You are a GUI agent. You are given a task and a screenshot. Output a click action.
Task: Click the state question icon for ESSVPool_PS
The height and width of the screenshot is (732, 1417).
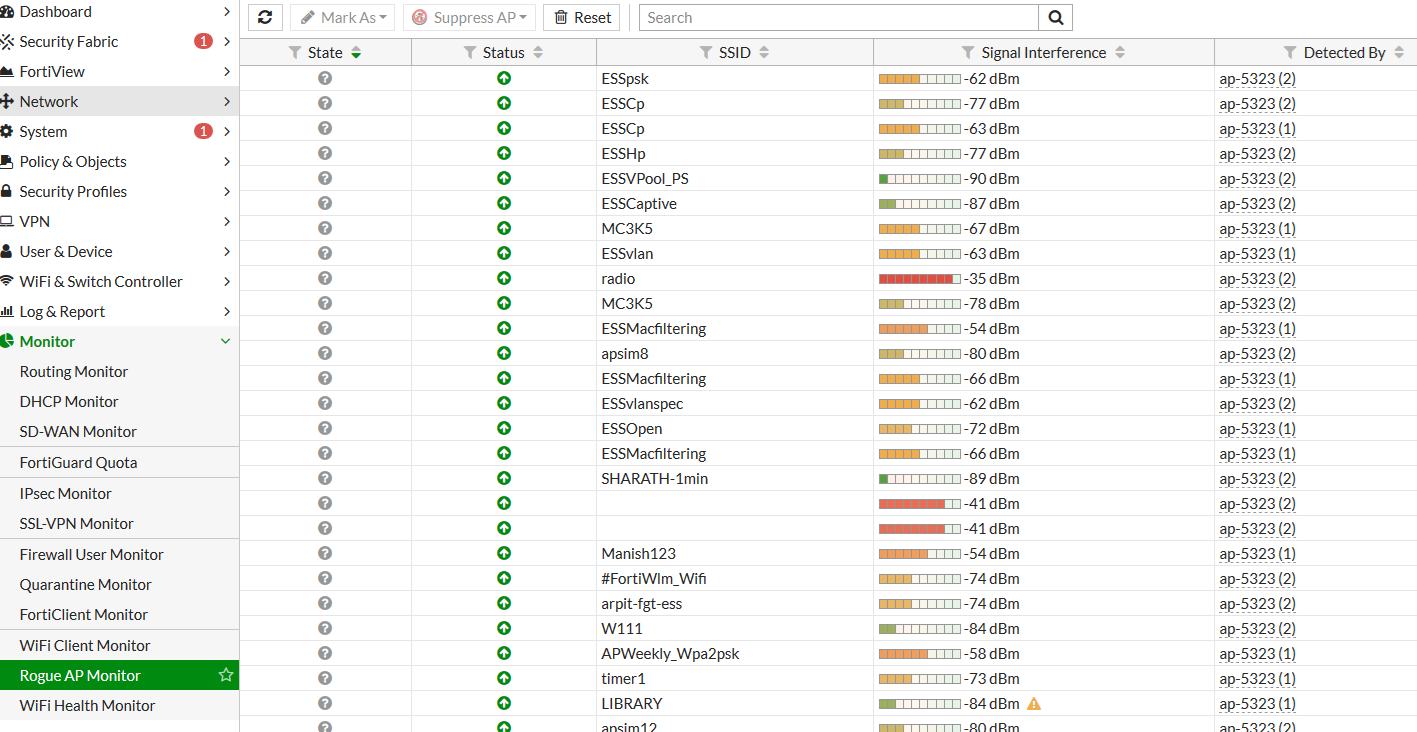[x=325, y=178]
